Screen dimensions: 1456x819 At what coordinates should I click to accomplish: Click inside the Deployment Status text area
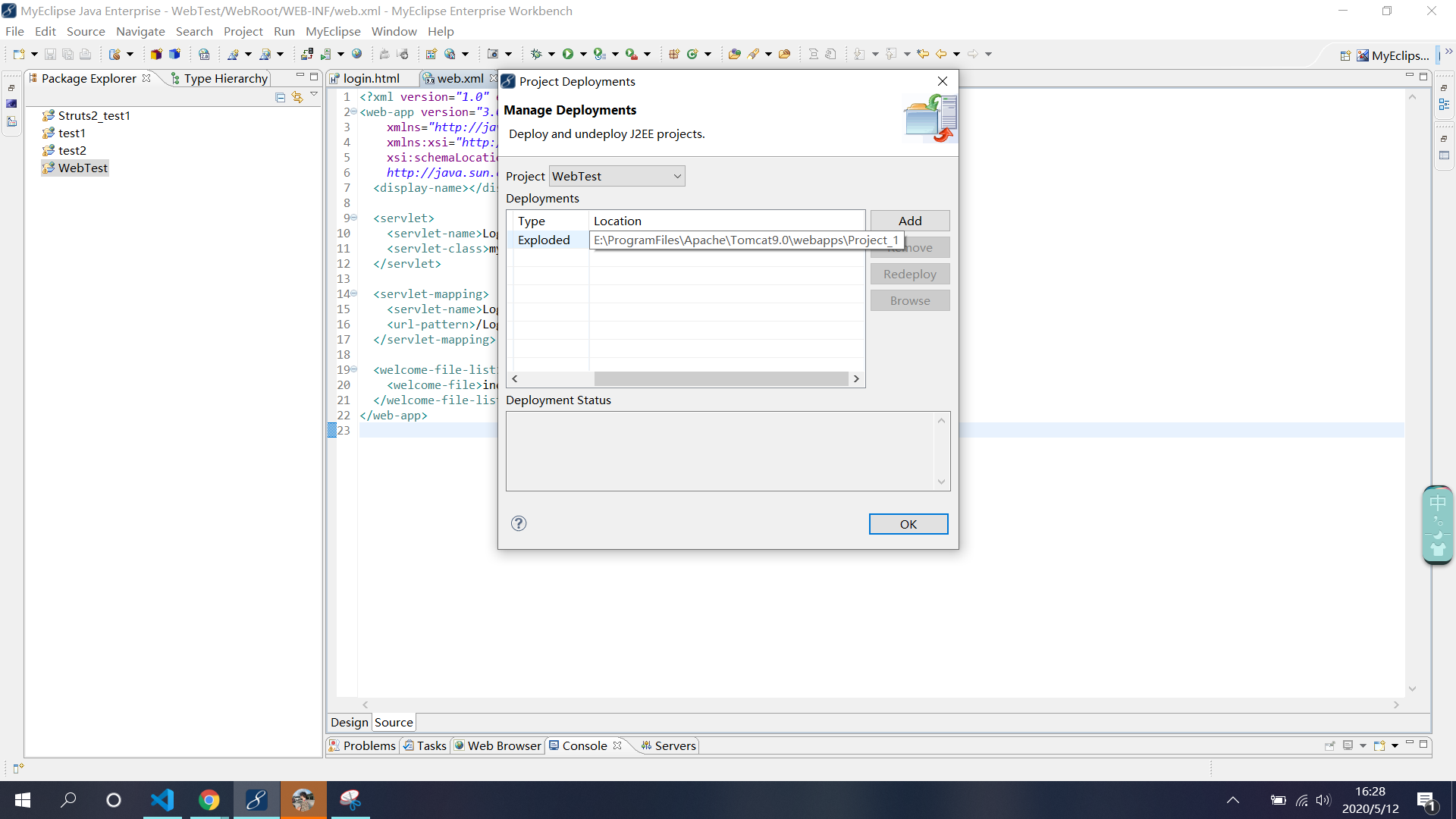point(720,451)
